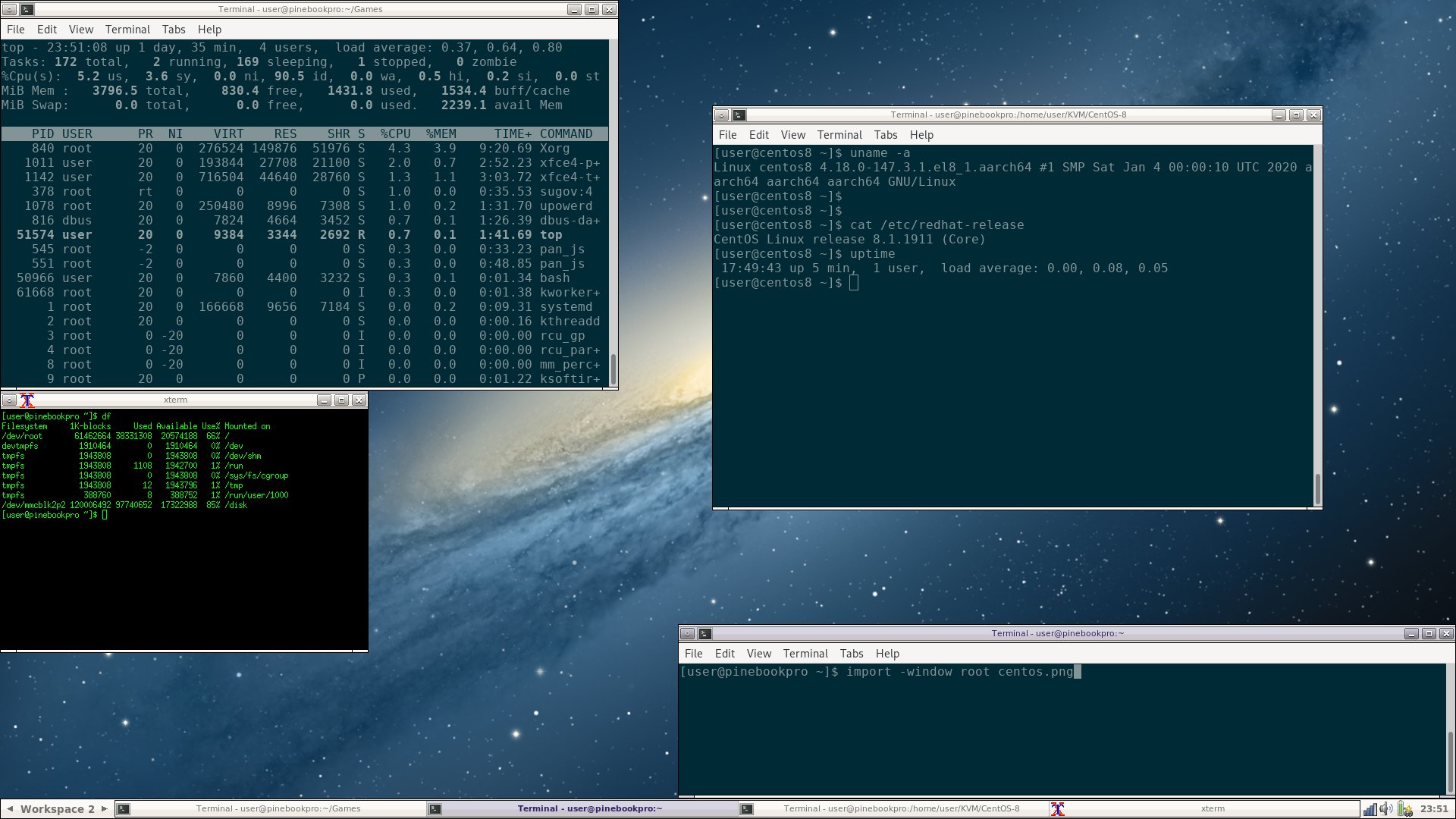Image resolution: width=1456 pixels, height=819 pixels.
Task: Click the 'xterm' taskbar button to focus it
Action: click(1213, 808)
